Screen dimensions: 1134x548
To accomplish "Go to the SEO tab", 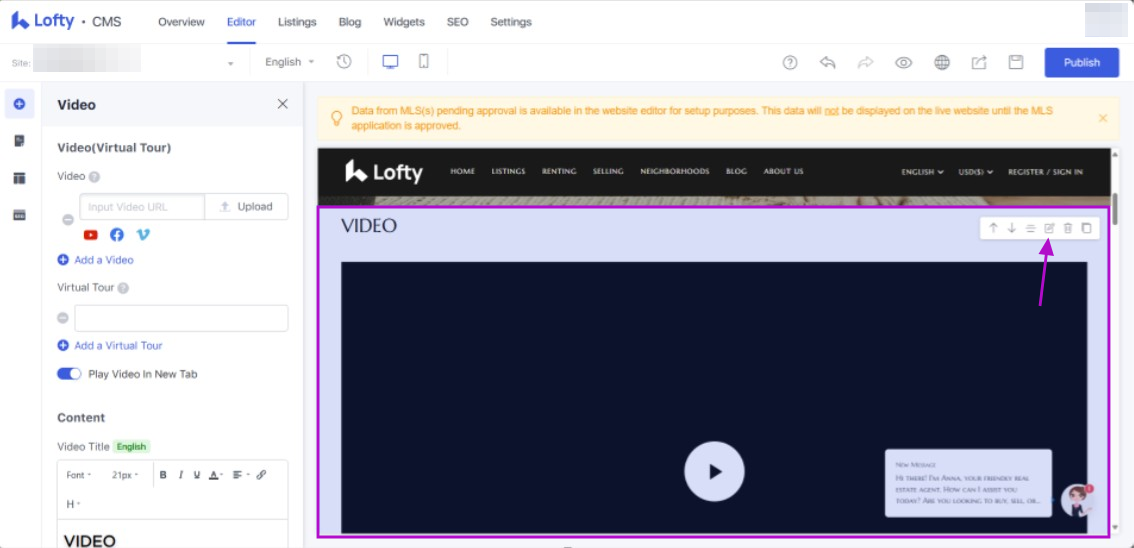I will [x=457, y=22].
